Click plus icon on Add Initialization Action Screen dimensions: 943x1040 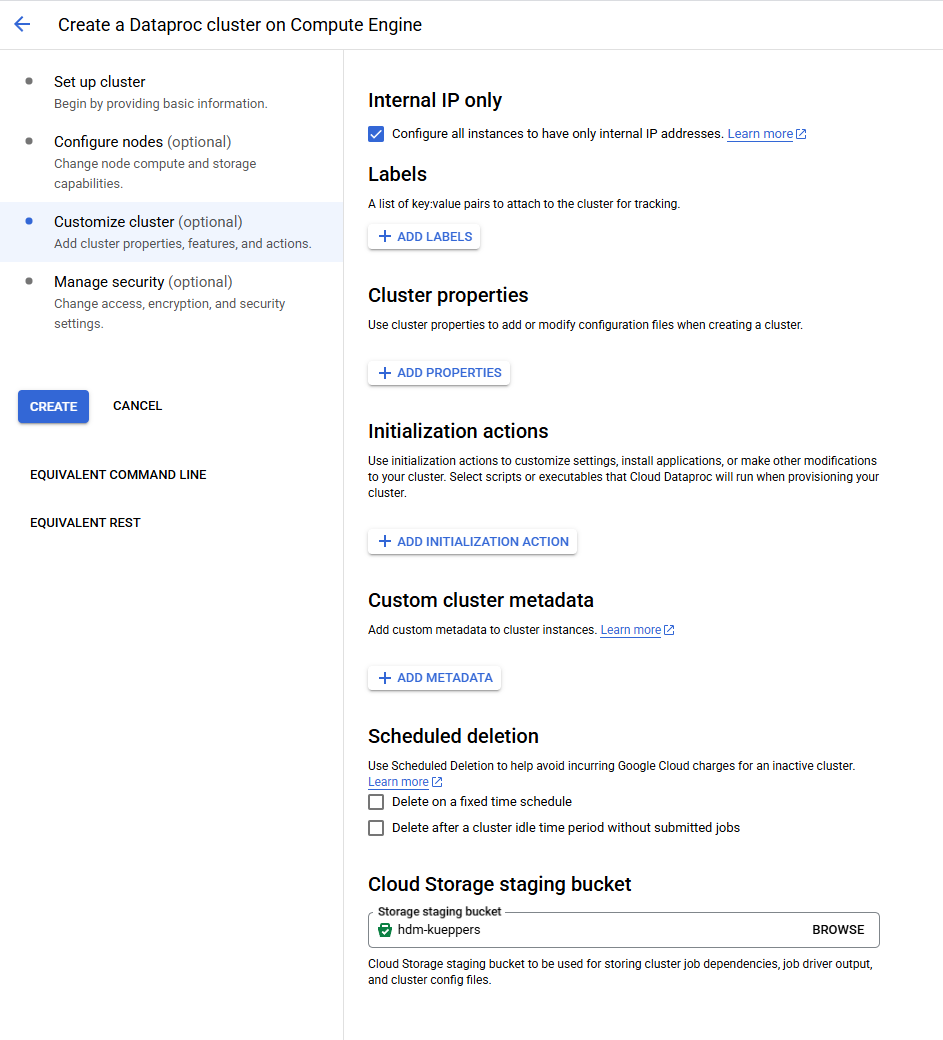385,542
